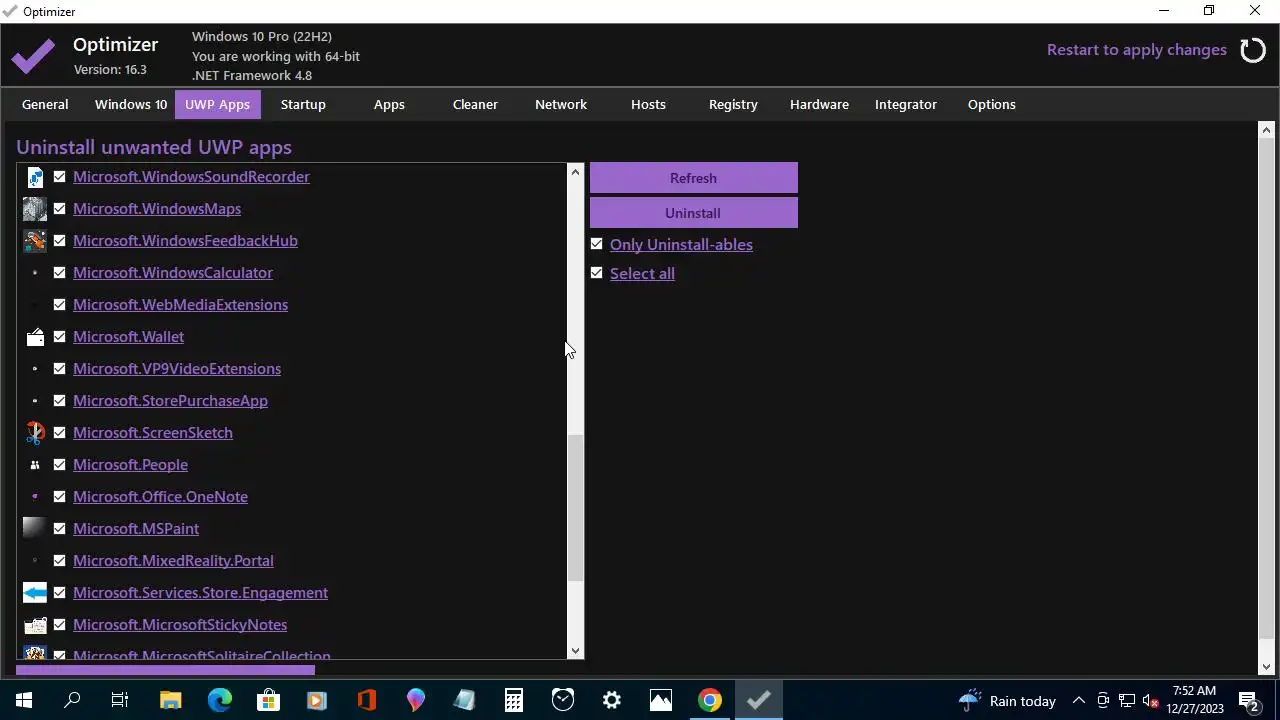The width and height of the screenshot is (1280, 720).
Task: Toggle Select all checkbox
Action: pos(596,273)
